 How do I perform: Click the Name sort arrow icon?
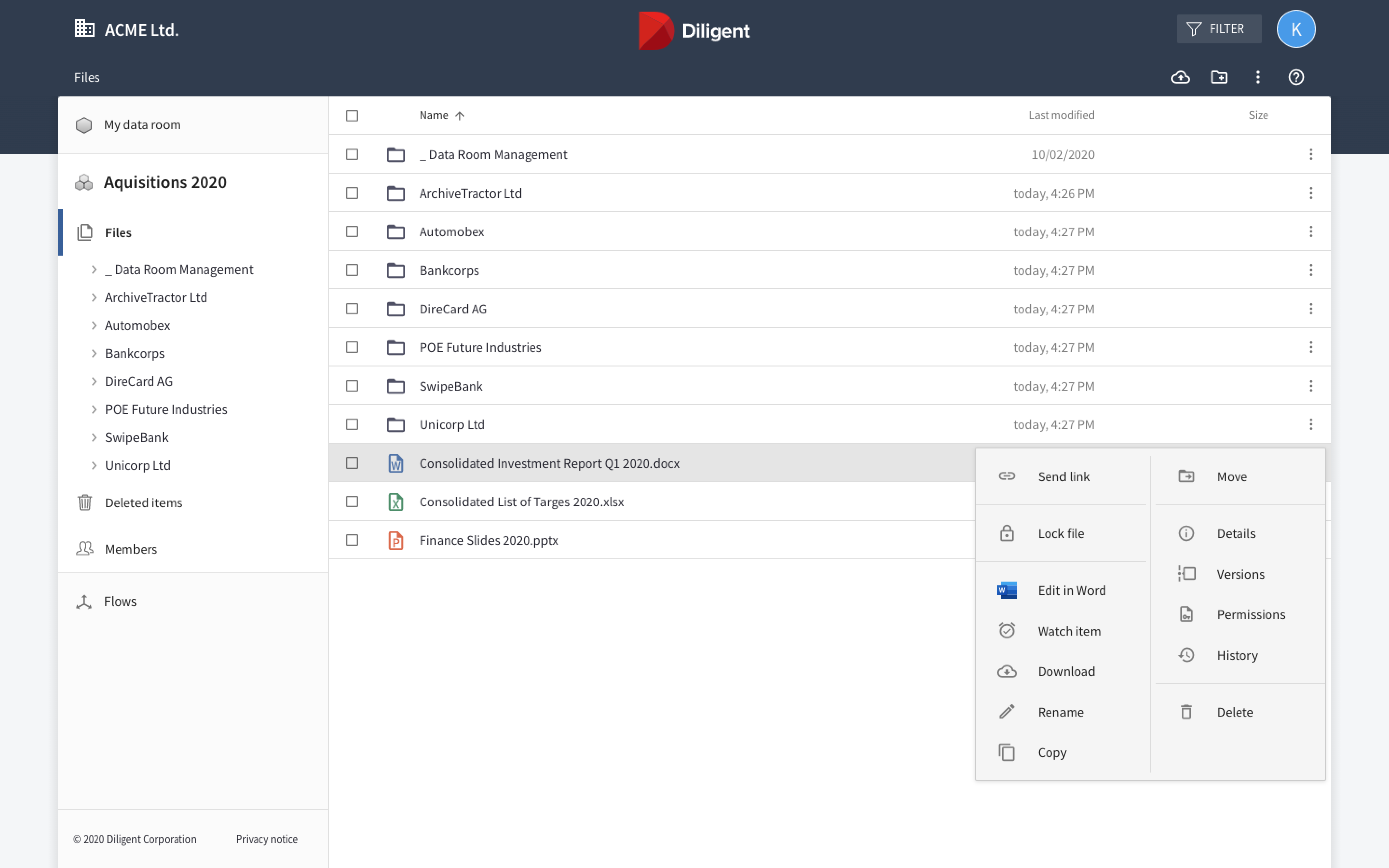(460, 115)
